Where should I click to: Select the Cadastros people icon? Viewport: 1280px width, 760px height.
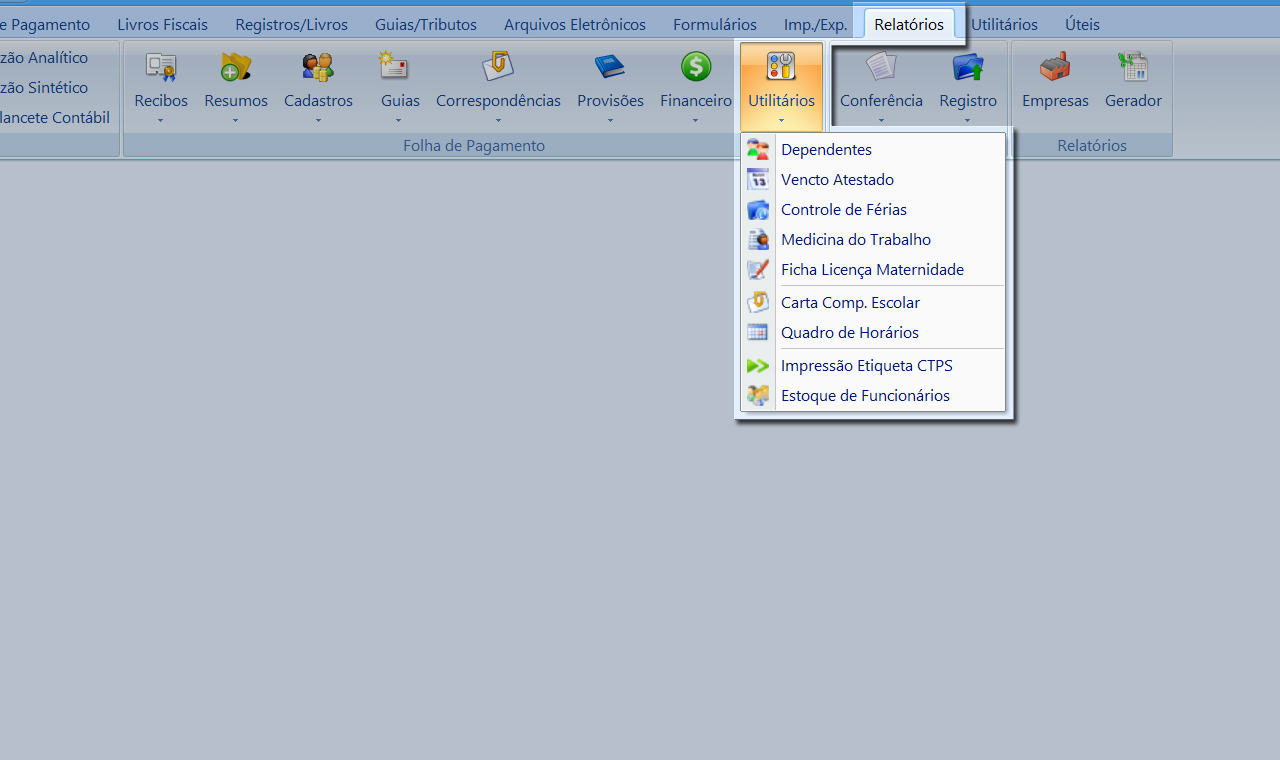point(318,68)
